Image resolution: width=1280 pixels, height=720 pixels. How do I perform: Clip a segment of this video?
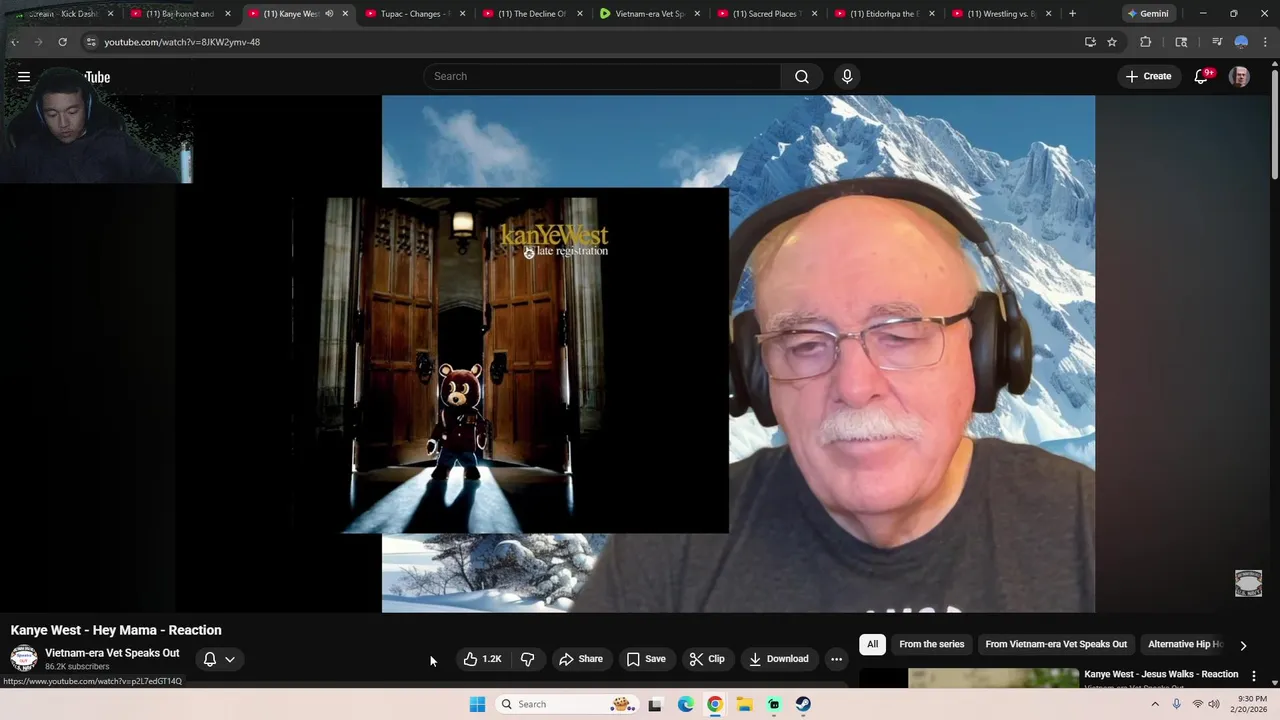click(x=707, y=659)
